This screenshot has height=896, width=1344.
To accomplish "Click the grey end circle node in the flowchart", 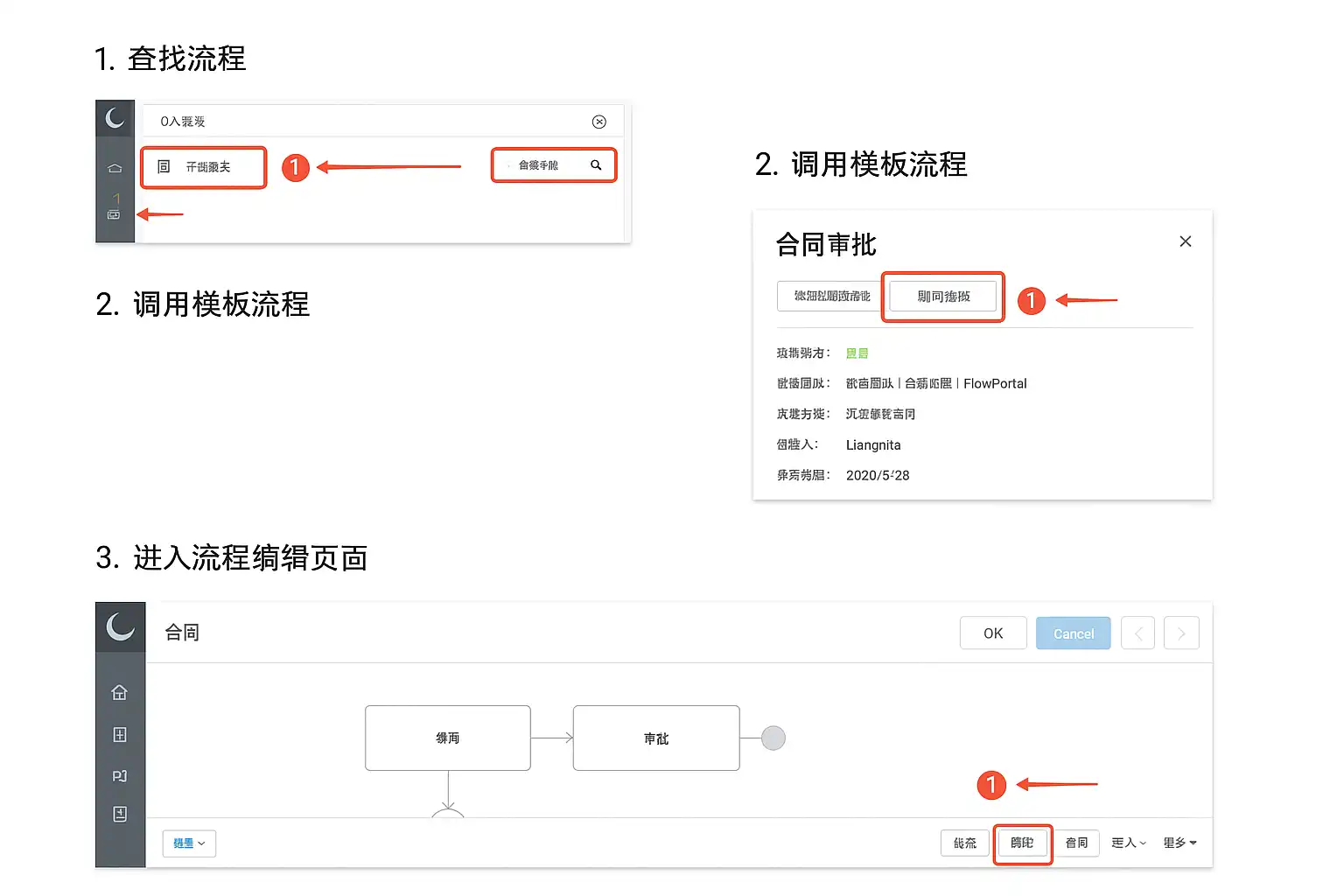I will coord(773,738).
